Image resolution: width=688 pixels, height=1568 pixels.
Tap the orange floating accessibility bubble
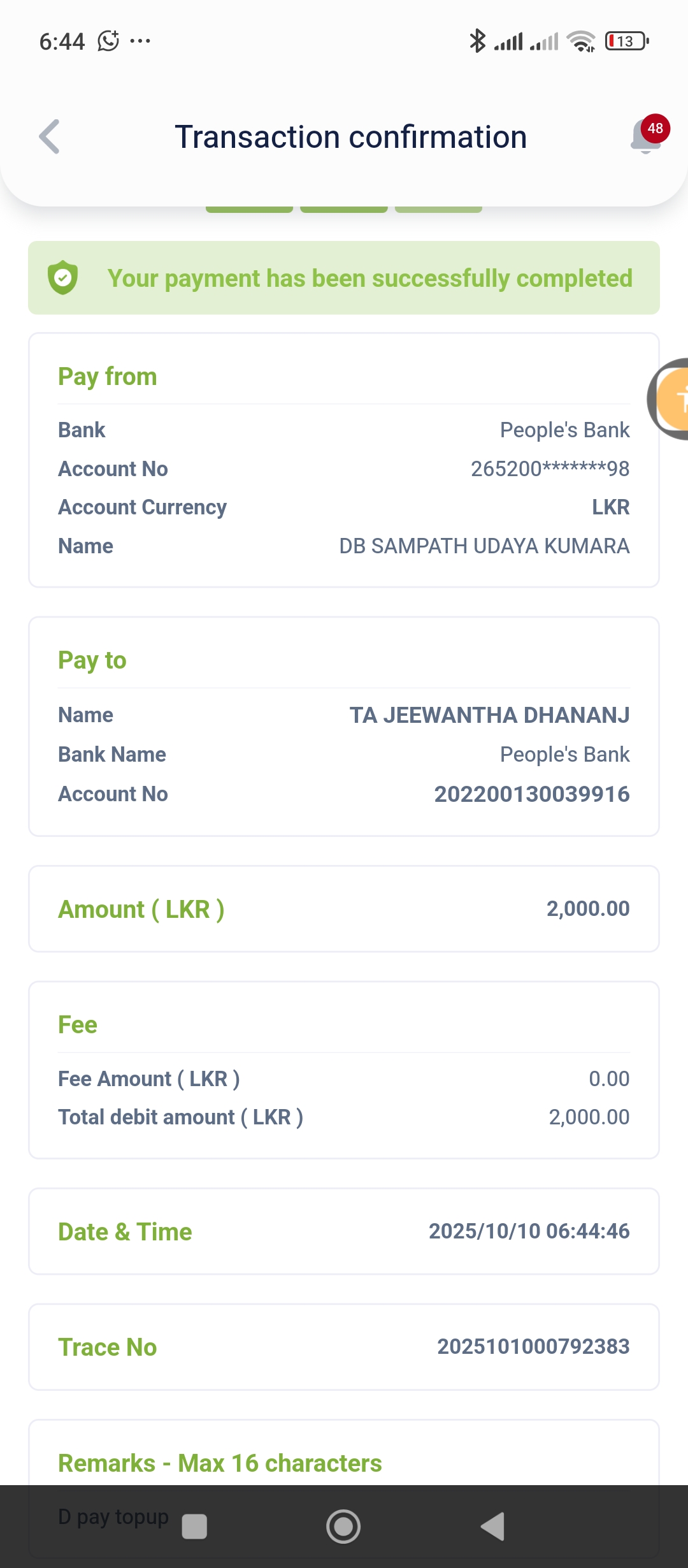(673, 399)
